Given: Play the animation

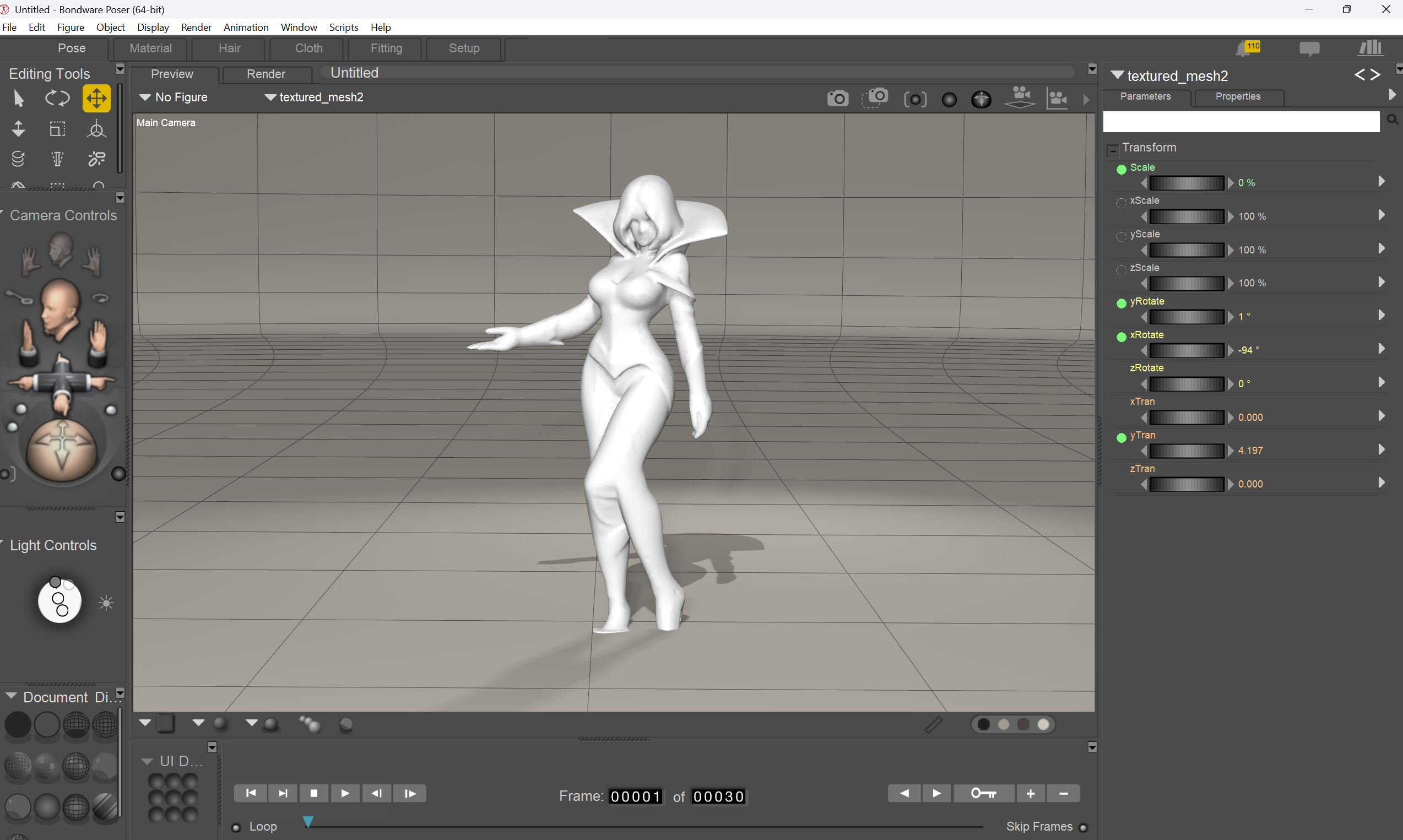Looking at the screenshot, I should [x=345, y=794].
